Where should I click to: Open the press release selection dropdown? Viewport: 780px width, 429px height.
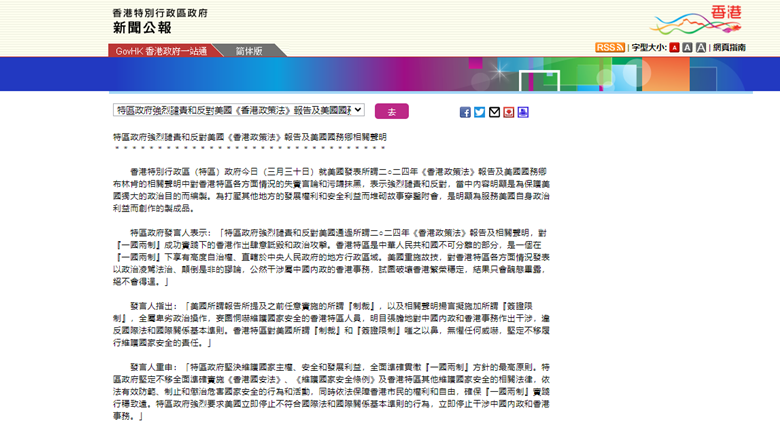pyautogui.click(x=238, y=110)
